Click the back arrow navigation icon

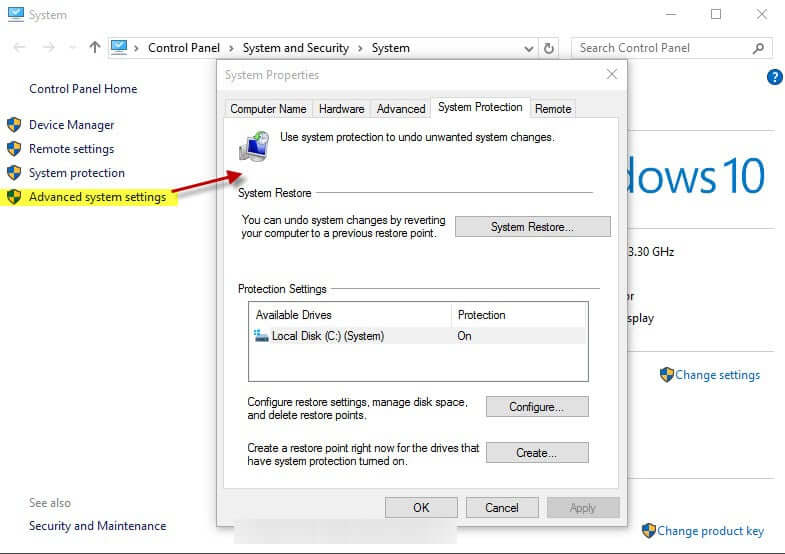[x=20, y=48]
